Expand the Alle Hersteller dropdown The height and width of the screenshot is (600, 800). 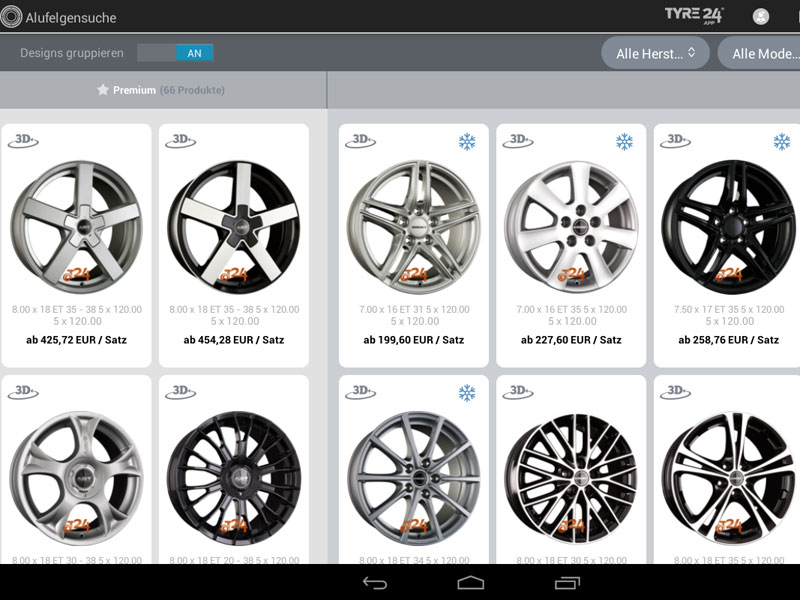[655, 53]
